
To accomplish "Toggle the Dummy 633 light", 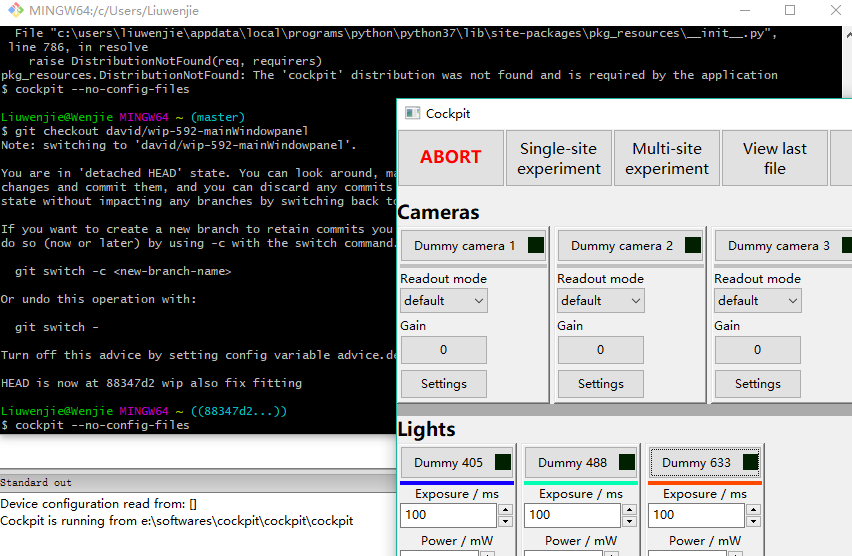I will (705, 463).
